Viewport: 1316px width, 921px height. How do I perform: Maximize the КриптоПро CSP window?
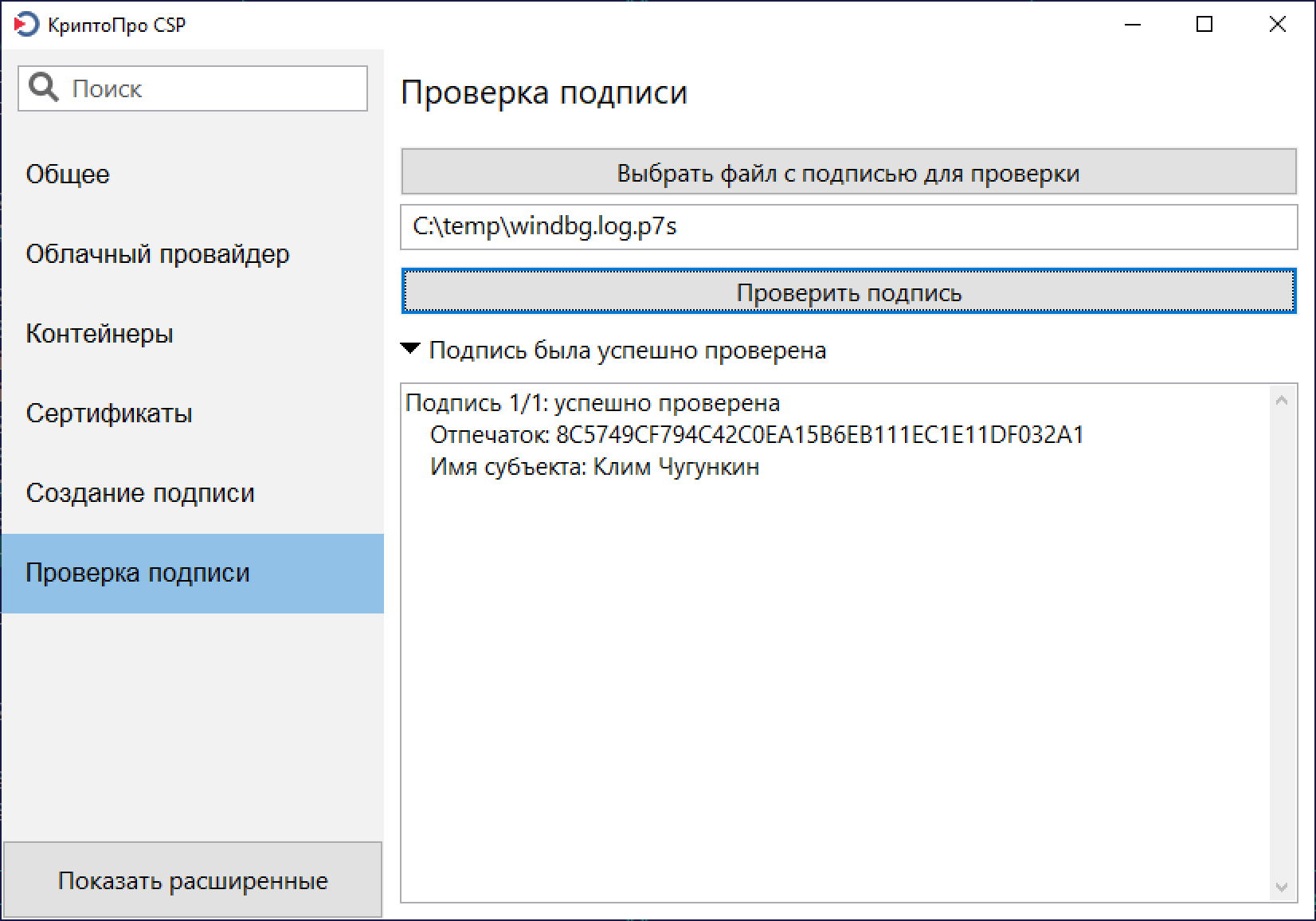(1204, 25)
